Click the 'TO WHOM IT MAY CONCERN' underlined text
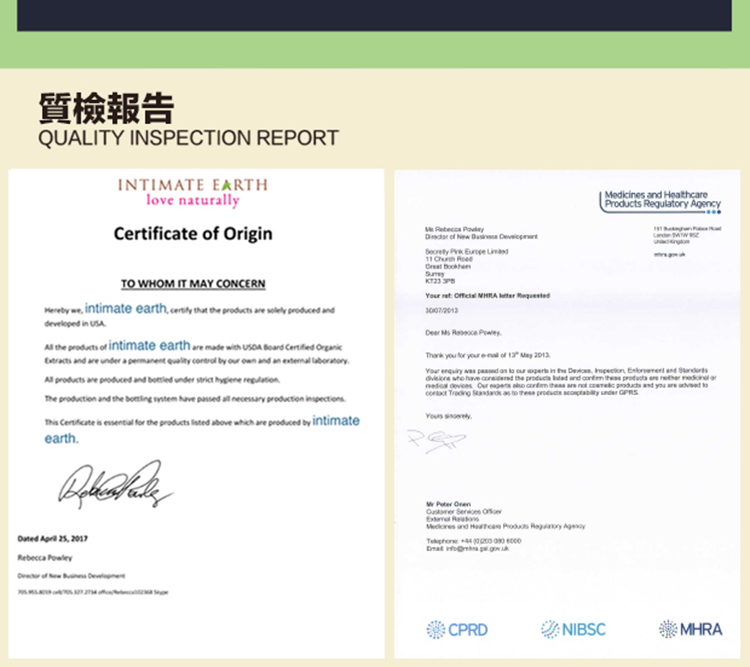 pos(193,284)
